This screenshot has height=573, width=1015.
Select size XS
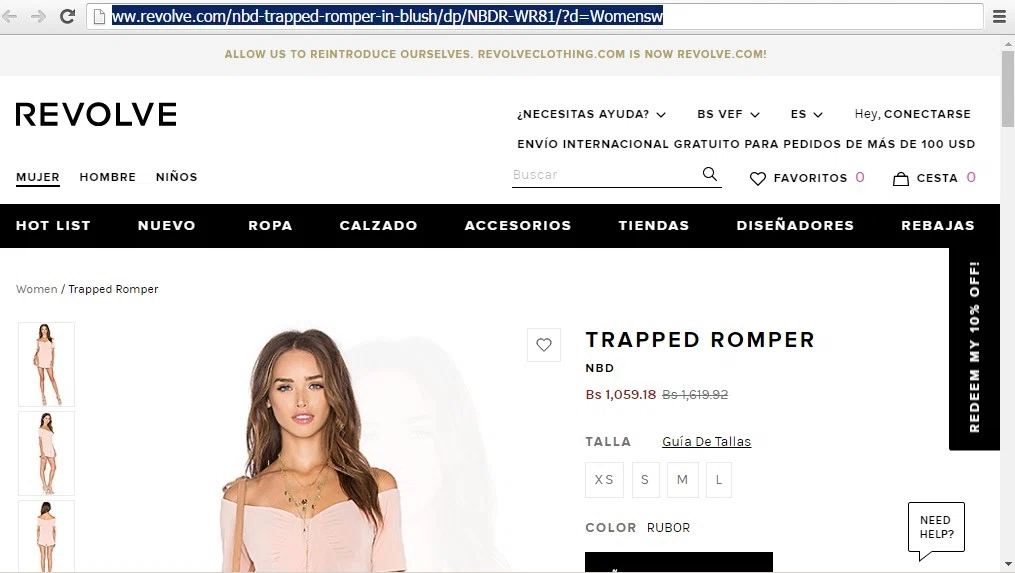604,480
